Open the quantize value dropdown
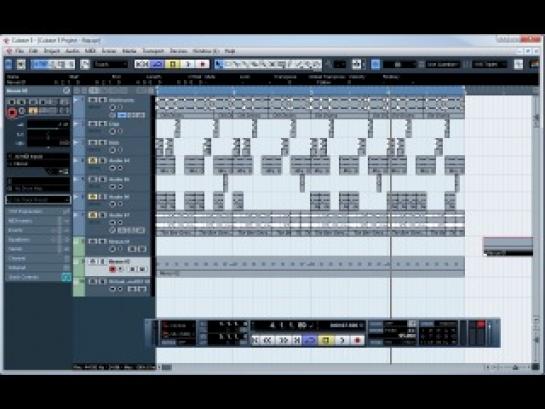545x409 pixels. [x=490, y=64]
